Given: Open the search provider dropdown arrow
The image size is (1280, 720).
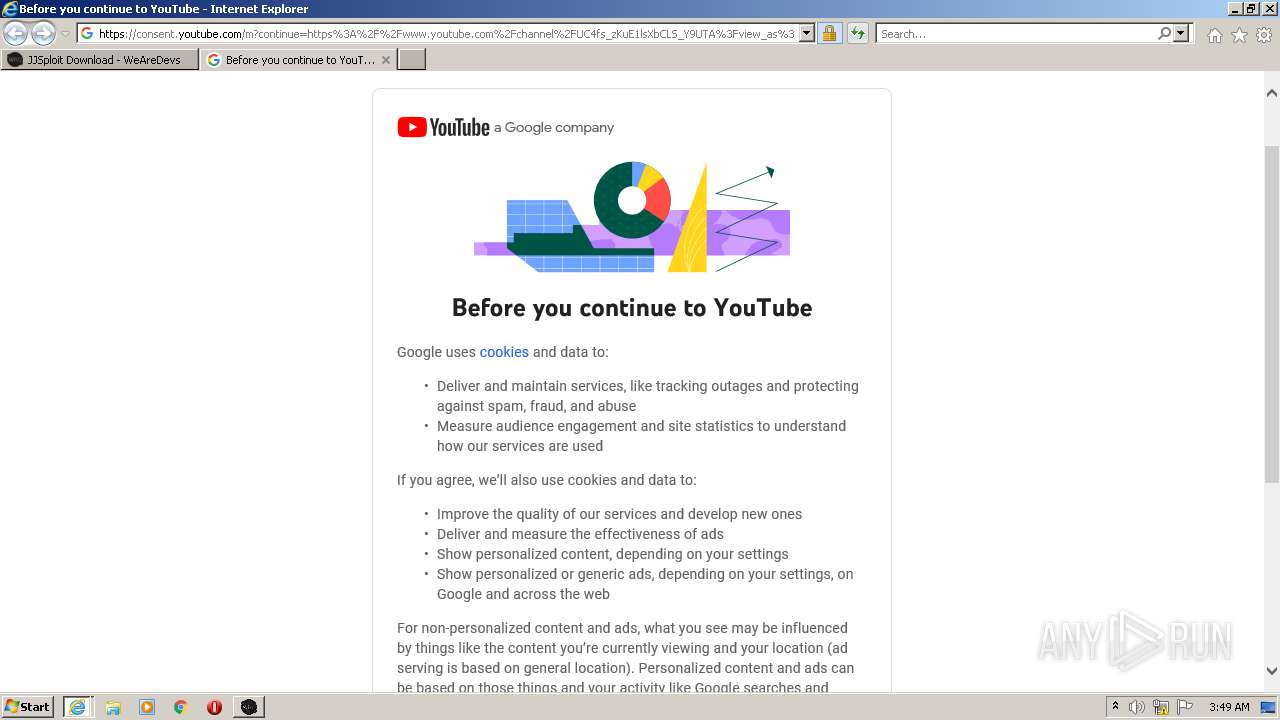Looking at the screenshot, I should 1181,33.
